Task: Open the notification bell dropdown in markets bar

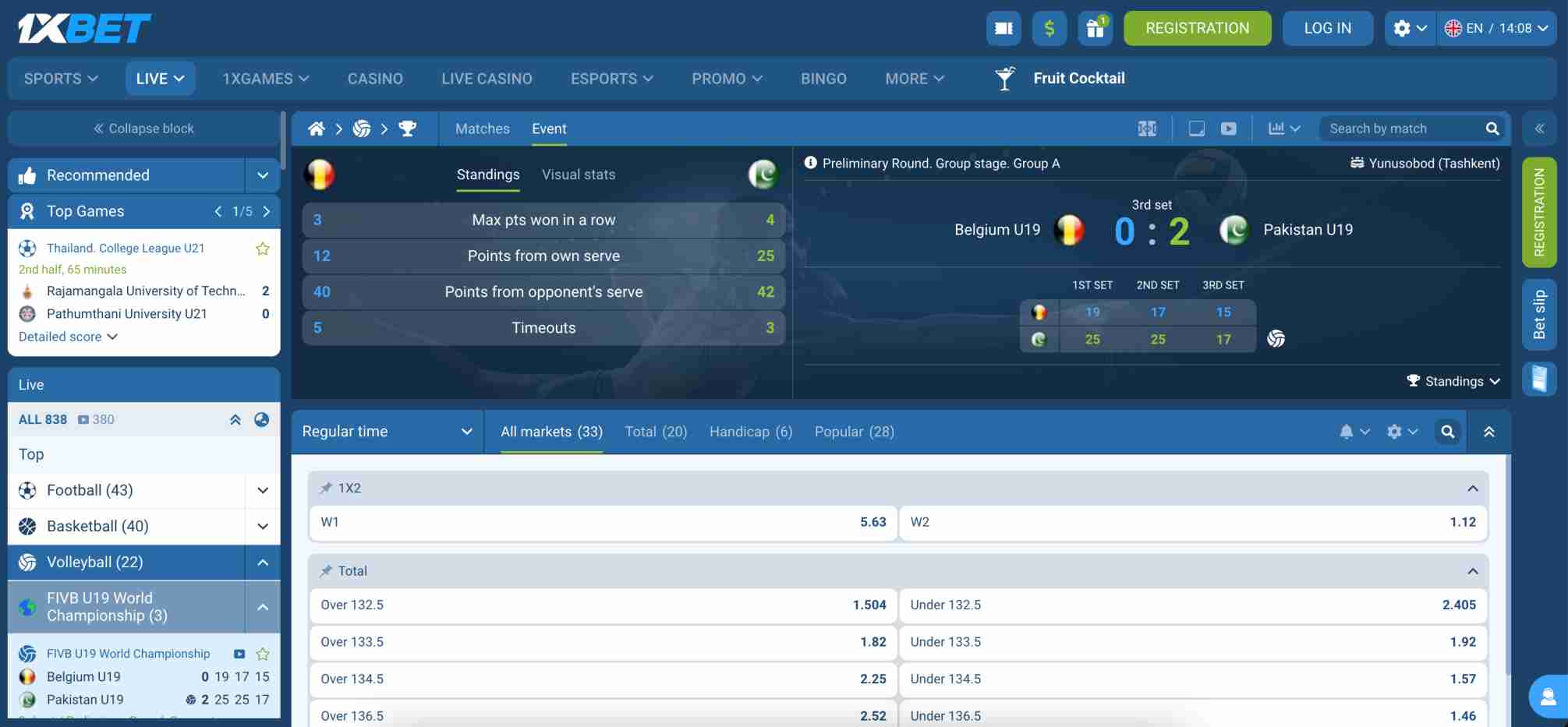Action: pyautogui.click(x=1354, y=432)
